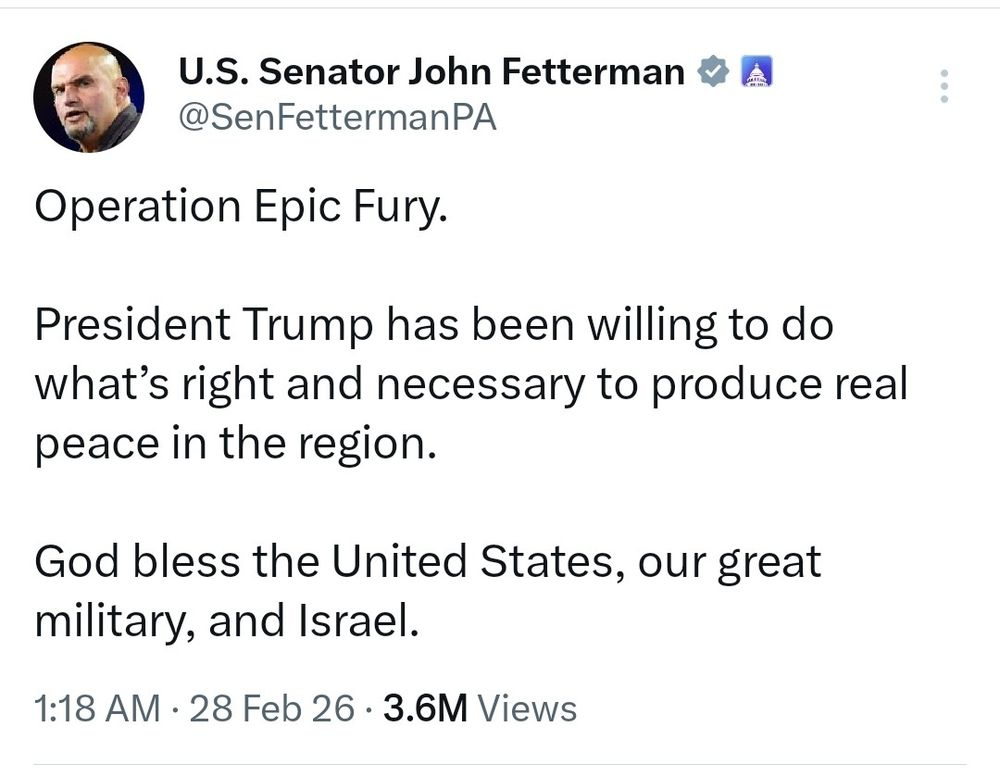Click the word "Views" label
The height and width of the screenshot is (778, 1000).
[x=528, y=708]
